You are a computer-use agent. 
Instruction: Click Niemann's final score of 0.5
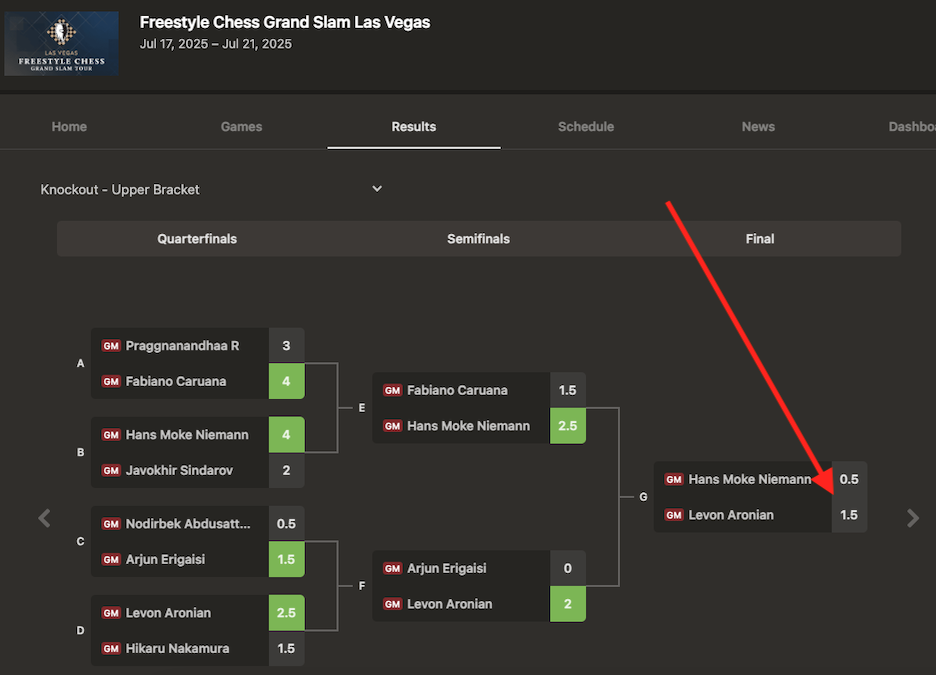(849, 479)
